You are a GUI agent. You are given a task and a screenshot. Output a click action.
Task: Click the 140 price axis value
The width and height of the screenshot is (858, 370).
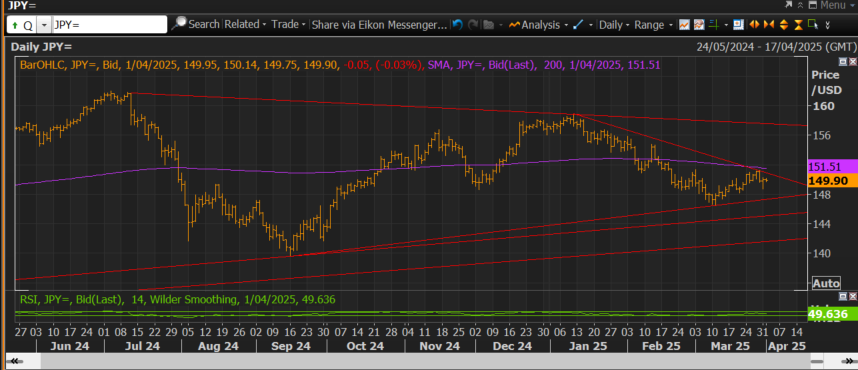tap(821, 253)
